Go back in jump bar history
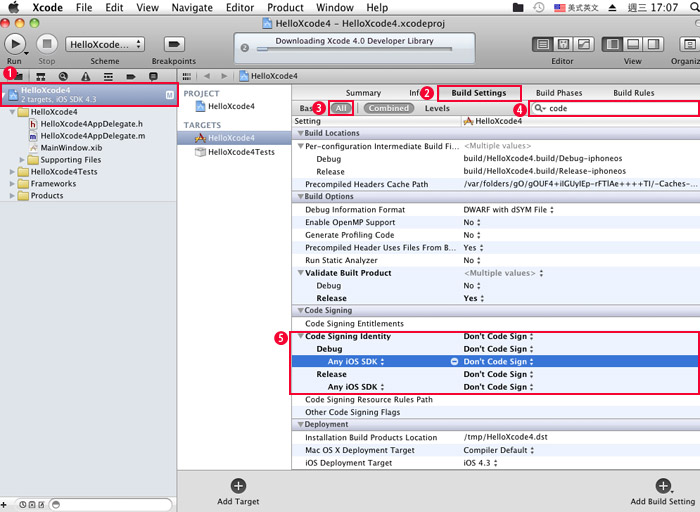Screen dimensions: 700x512 207,76
